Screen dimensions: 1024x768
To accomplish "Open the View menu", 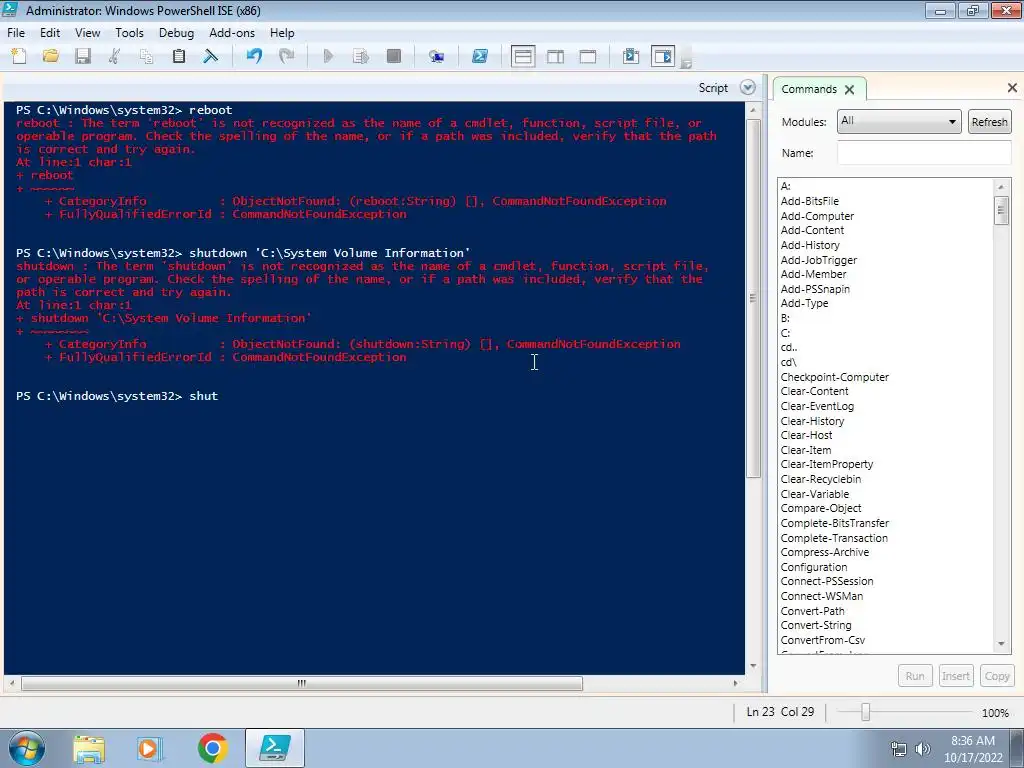I will click(x=88, y=33).
